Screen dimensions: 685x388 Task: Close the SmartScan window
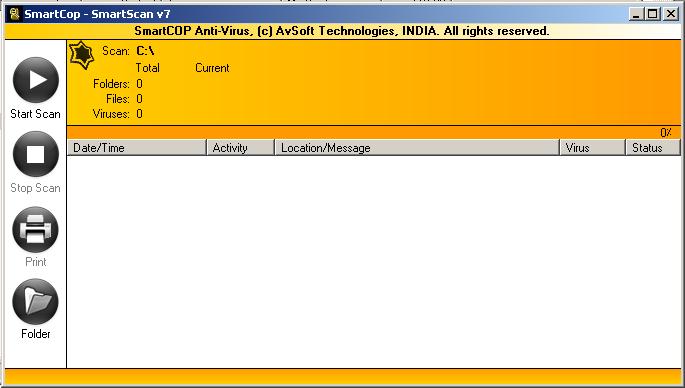[671, 14]
